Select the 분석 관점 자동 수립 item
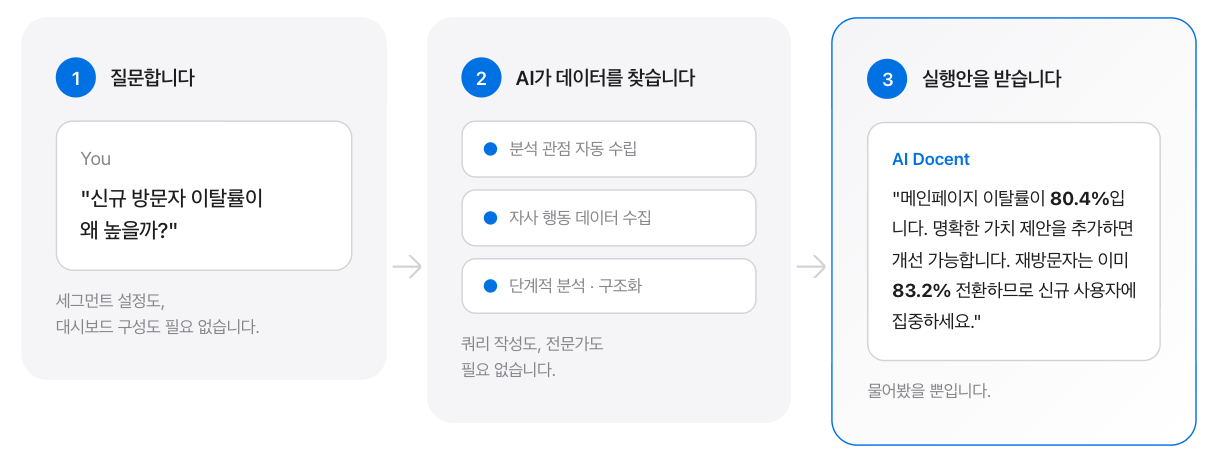 (x=608, y=149)
